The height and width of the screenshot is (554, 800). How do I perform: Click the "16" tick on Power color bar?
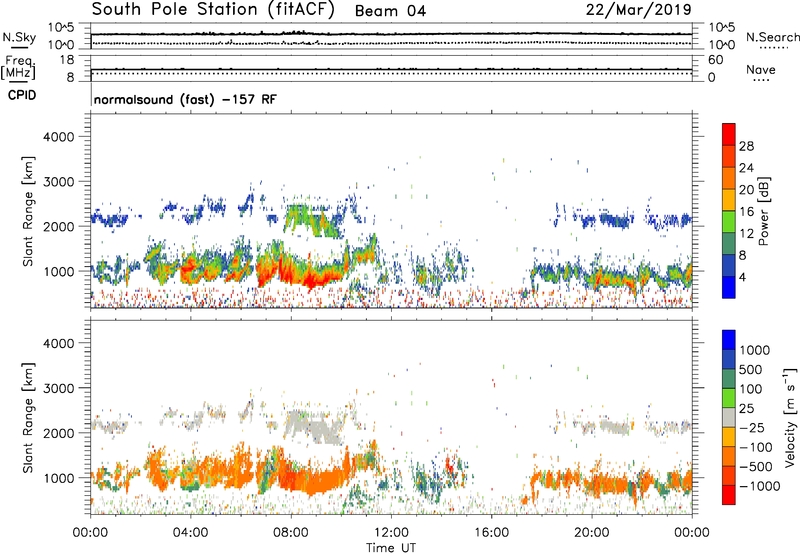point(746,212)
